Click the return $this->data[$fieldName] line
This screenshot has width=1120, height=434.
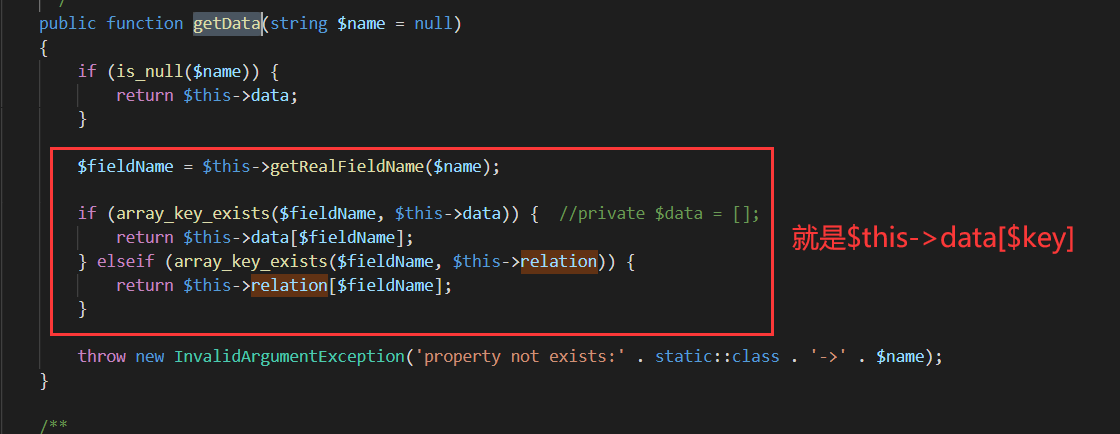tap(265, 238)
